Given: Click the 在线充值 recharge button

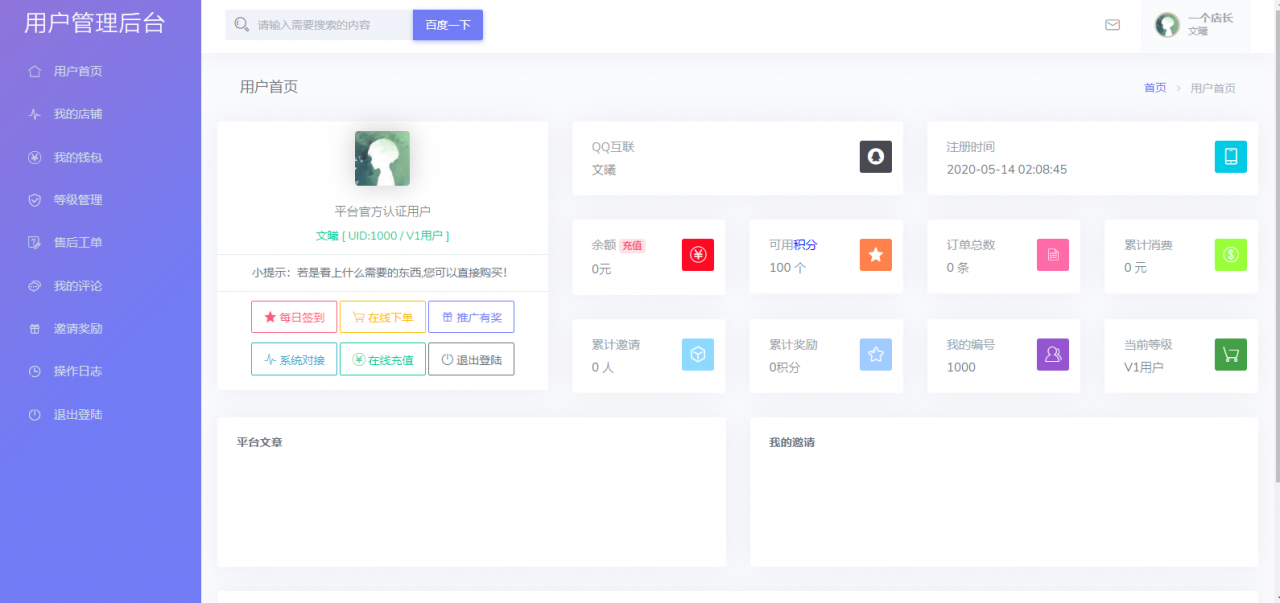Looking at the screenshot, I should pos(382,359).
